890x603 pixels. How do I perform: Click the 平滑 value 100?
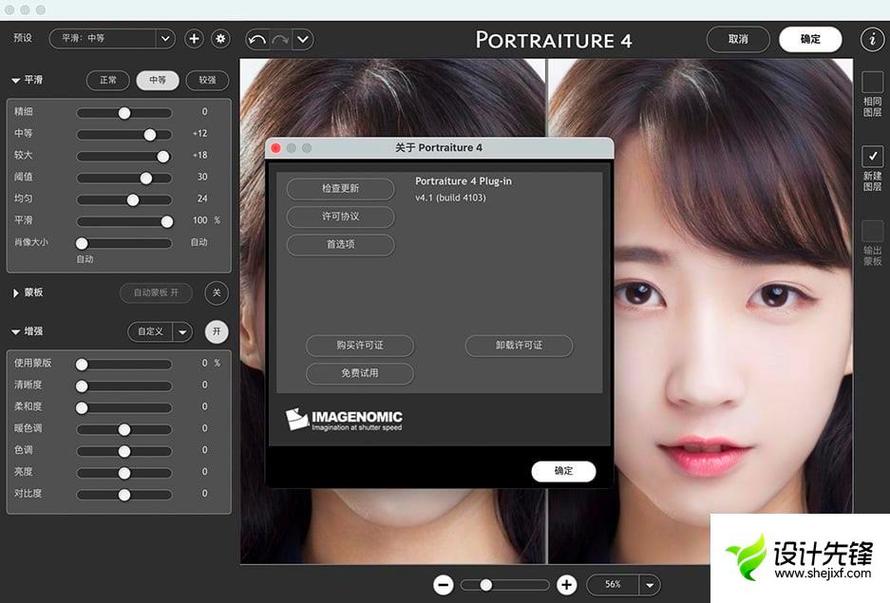[x=200, y=220]
